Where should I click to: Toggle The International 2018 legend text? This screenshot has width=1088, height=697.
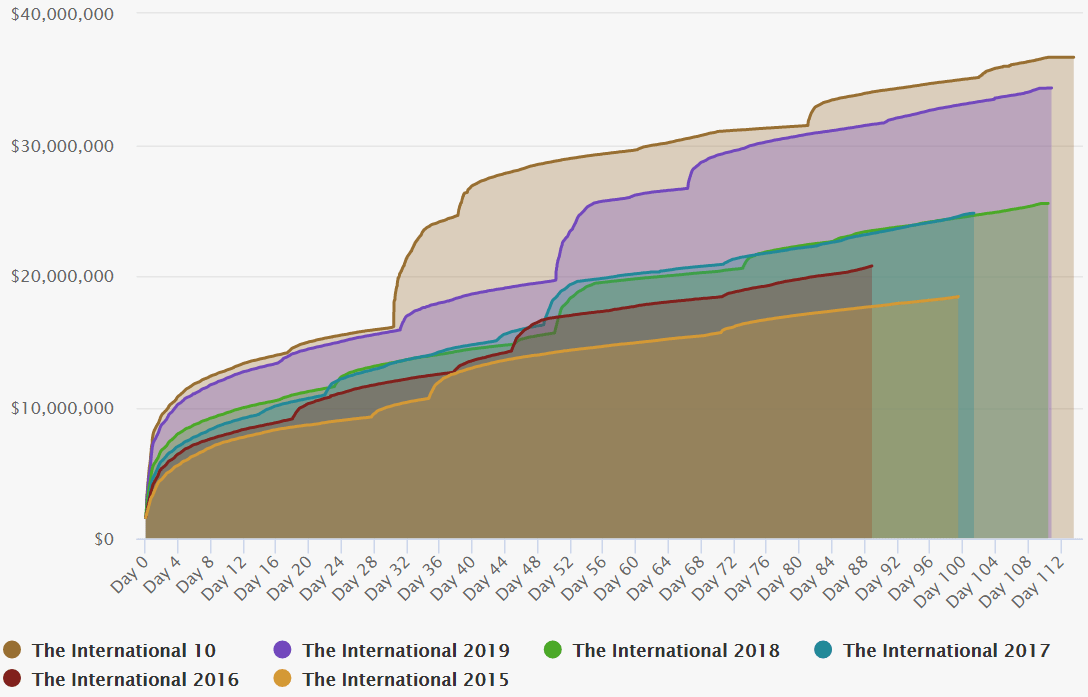[676, 650]
